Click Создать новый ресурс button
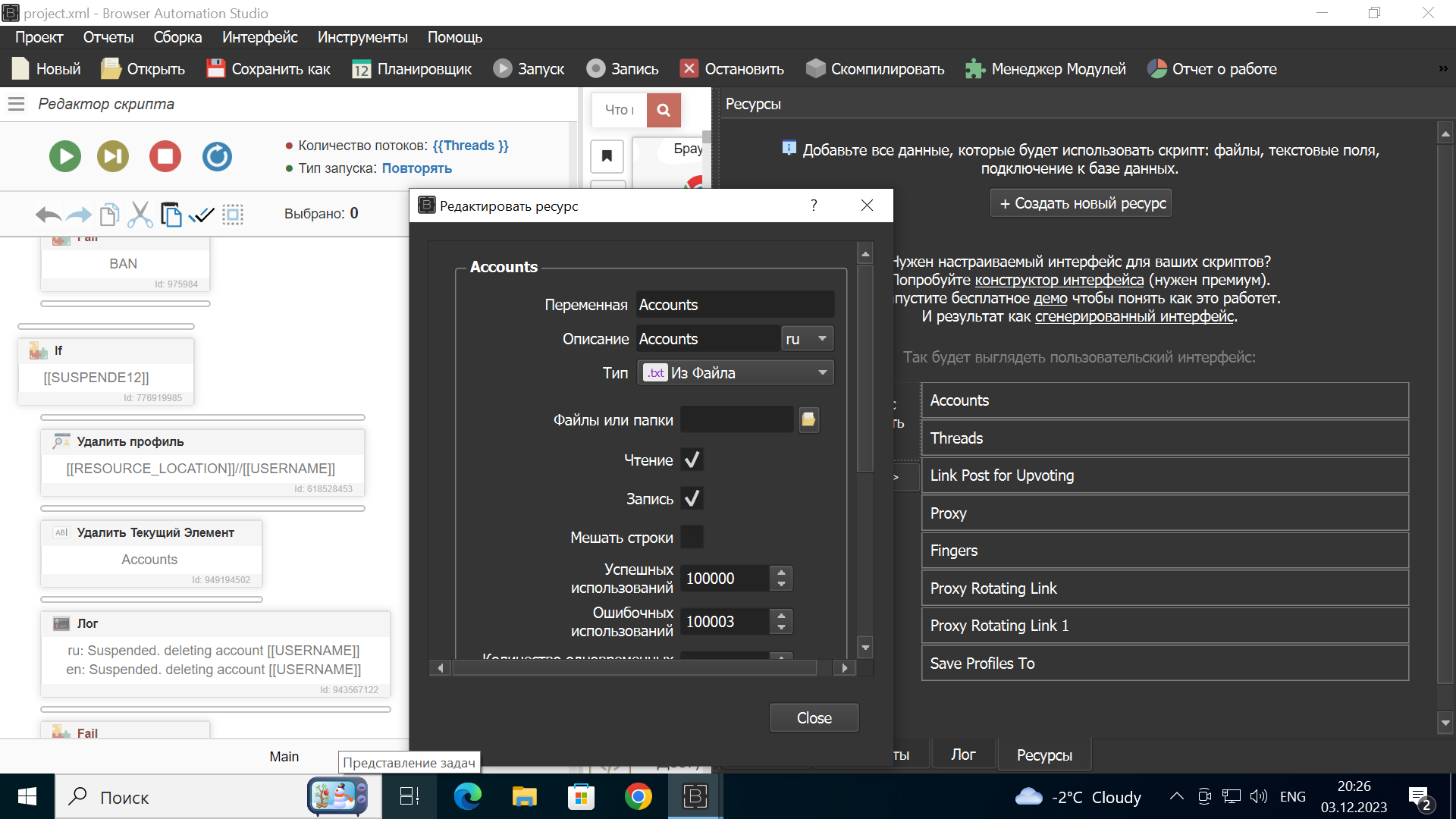The image size is (1456, 819). tap(1081, 203)
